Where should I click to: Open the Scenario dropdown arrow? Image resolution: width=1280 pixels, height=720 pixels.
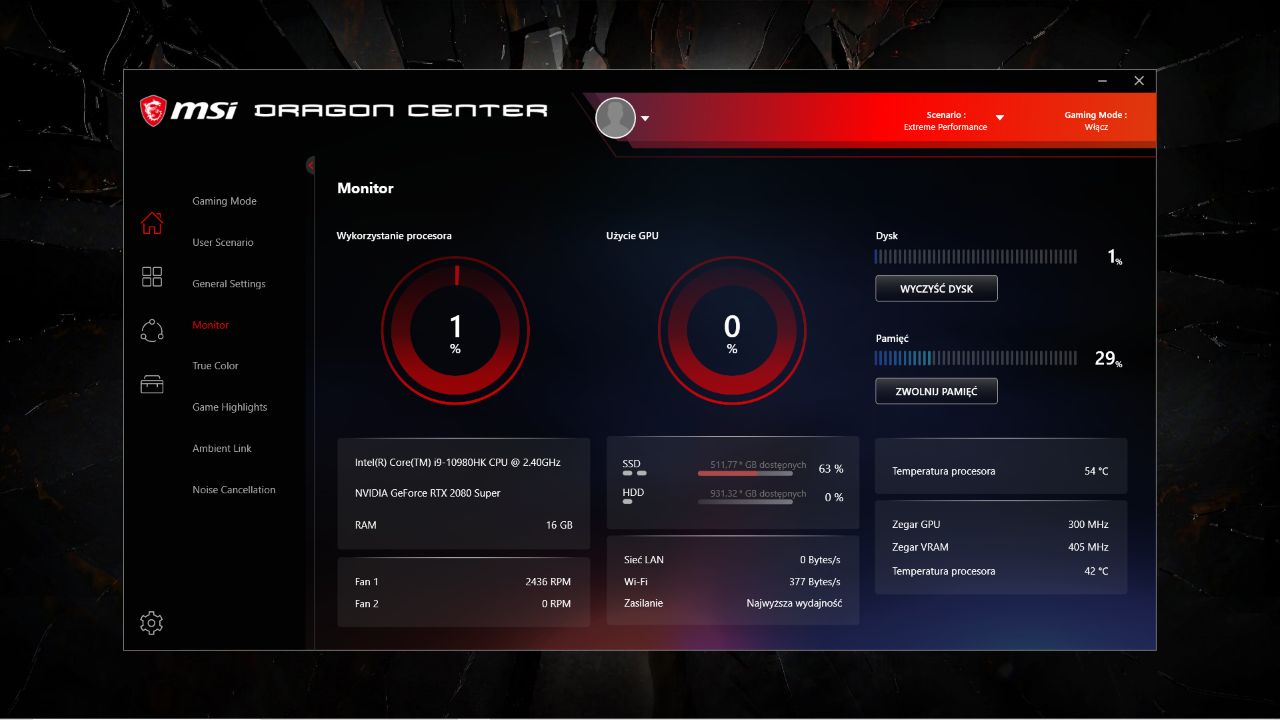point(999,118)
